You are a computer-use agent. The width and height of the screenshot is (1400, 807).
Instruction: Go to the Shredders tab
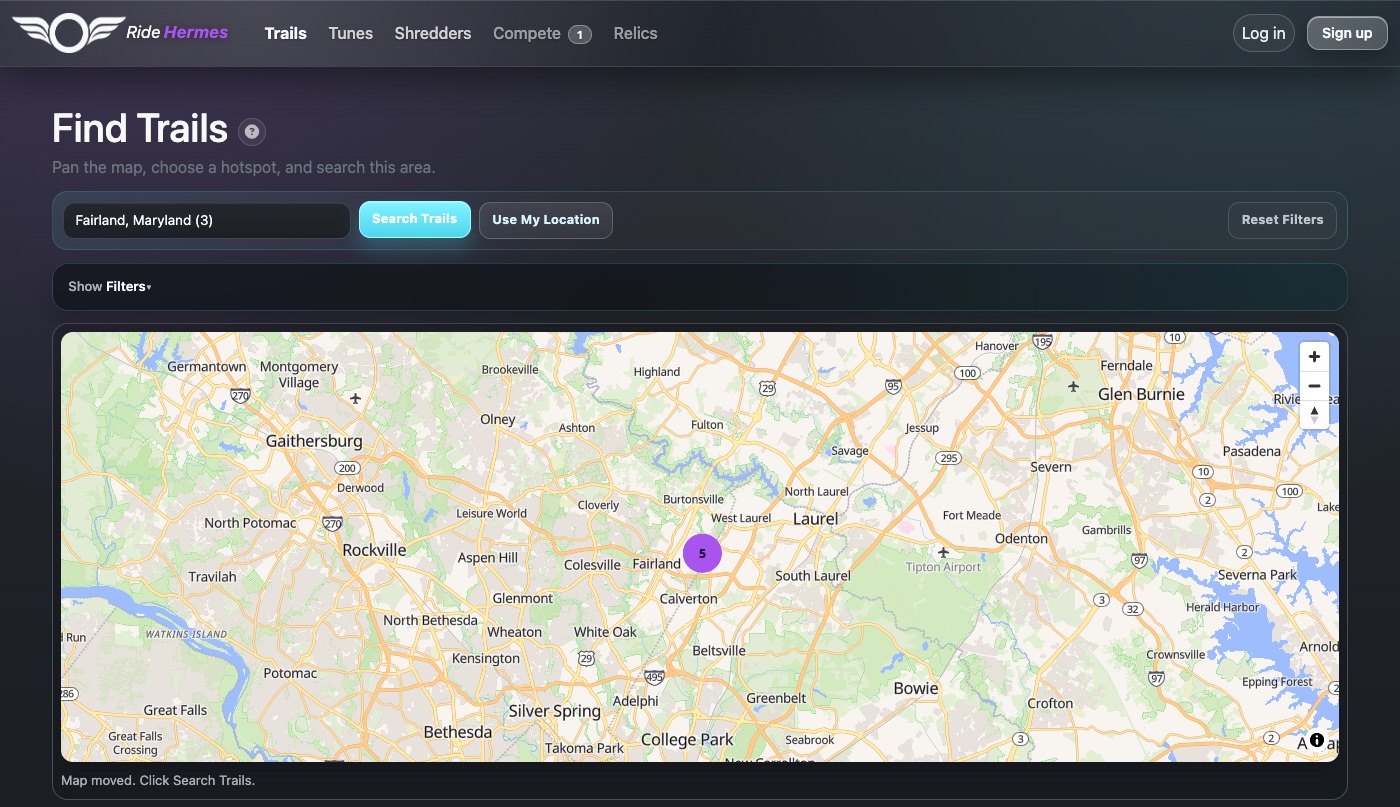coord(433,33)
